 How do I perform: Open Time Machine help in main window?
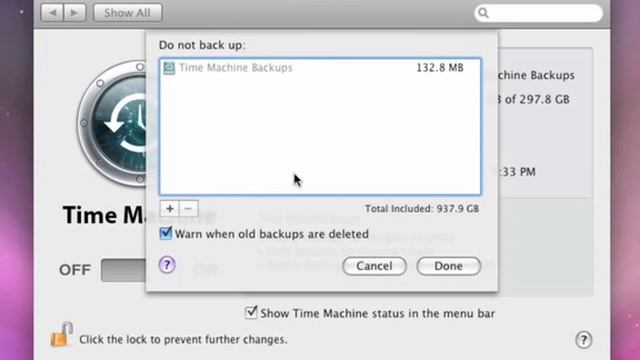[x=584, y=340]
